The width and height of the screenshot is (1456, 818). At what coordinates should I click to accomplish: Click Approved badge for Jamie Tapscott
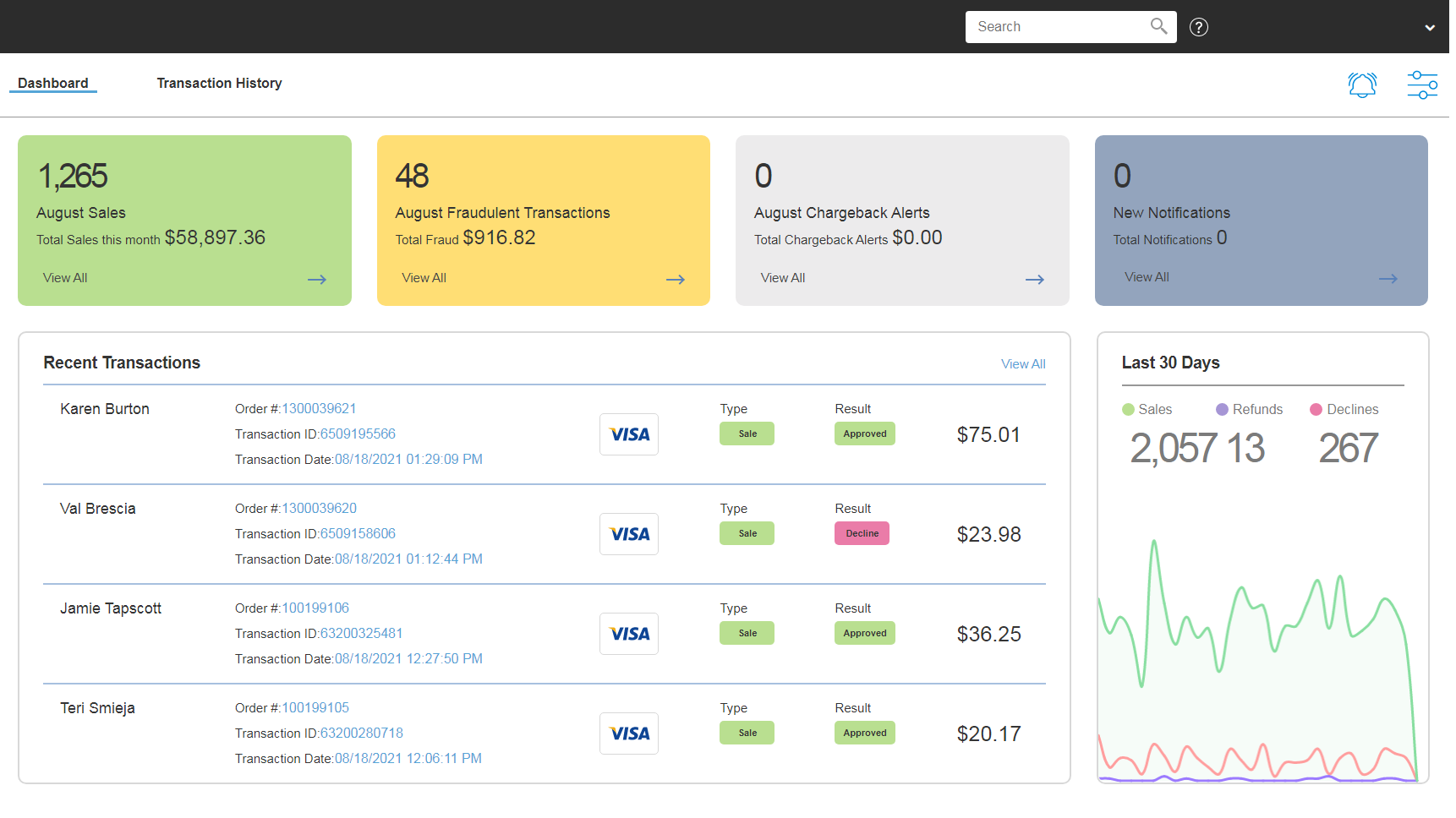click(864, 633)
